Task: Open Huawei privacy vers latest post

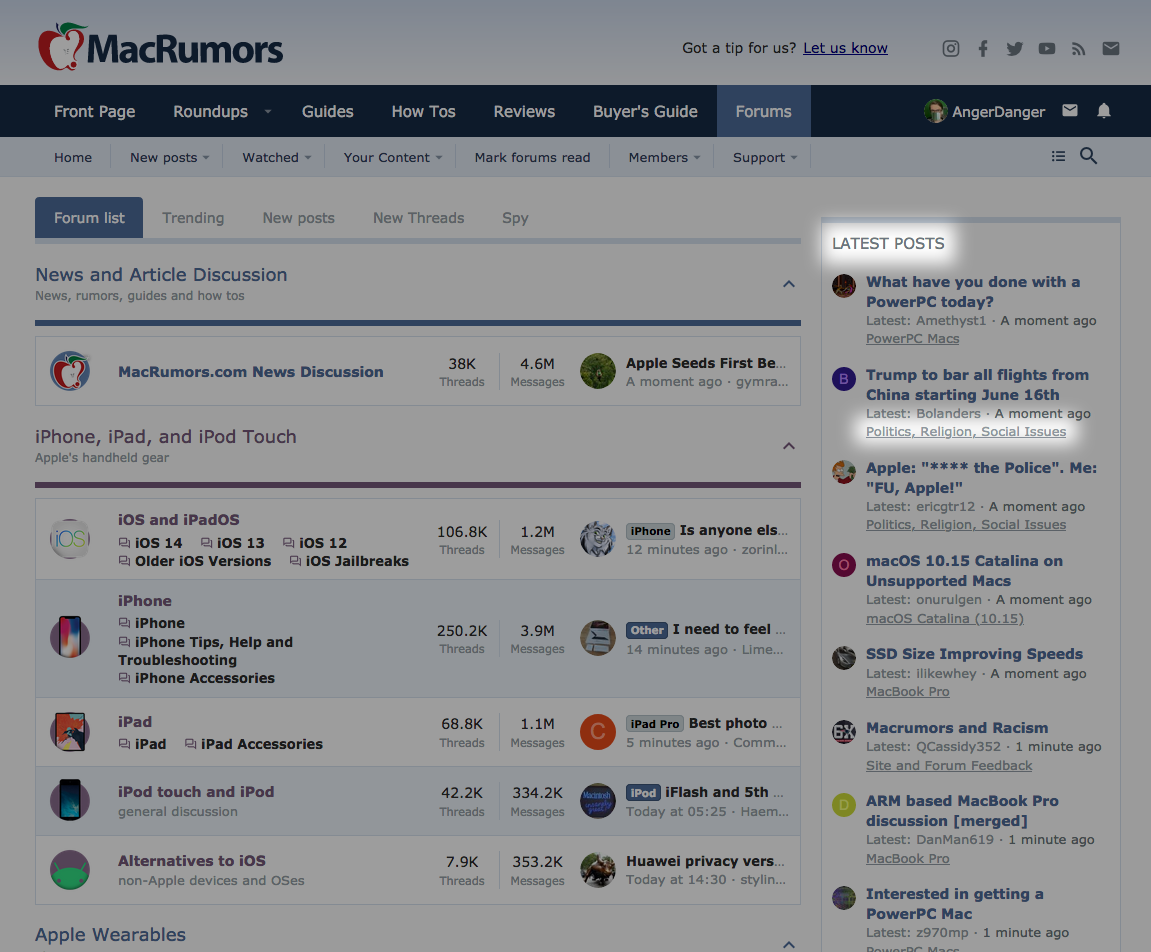Action: coord(705,861)
